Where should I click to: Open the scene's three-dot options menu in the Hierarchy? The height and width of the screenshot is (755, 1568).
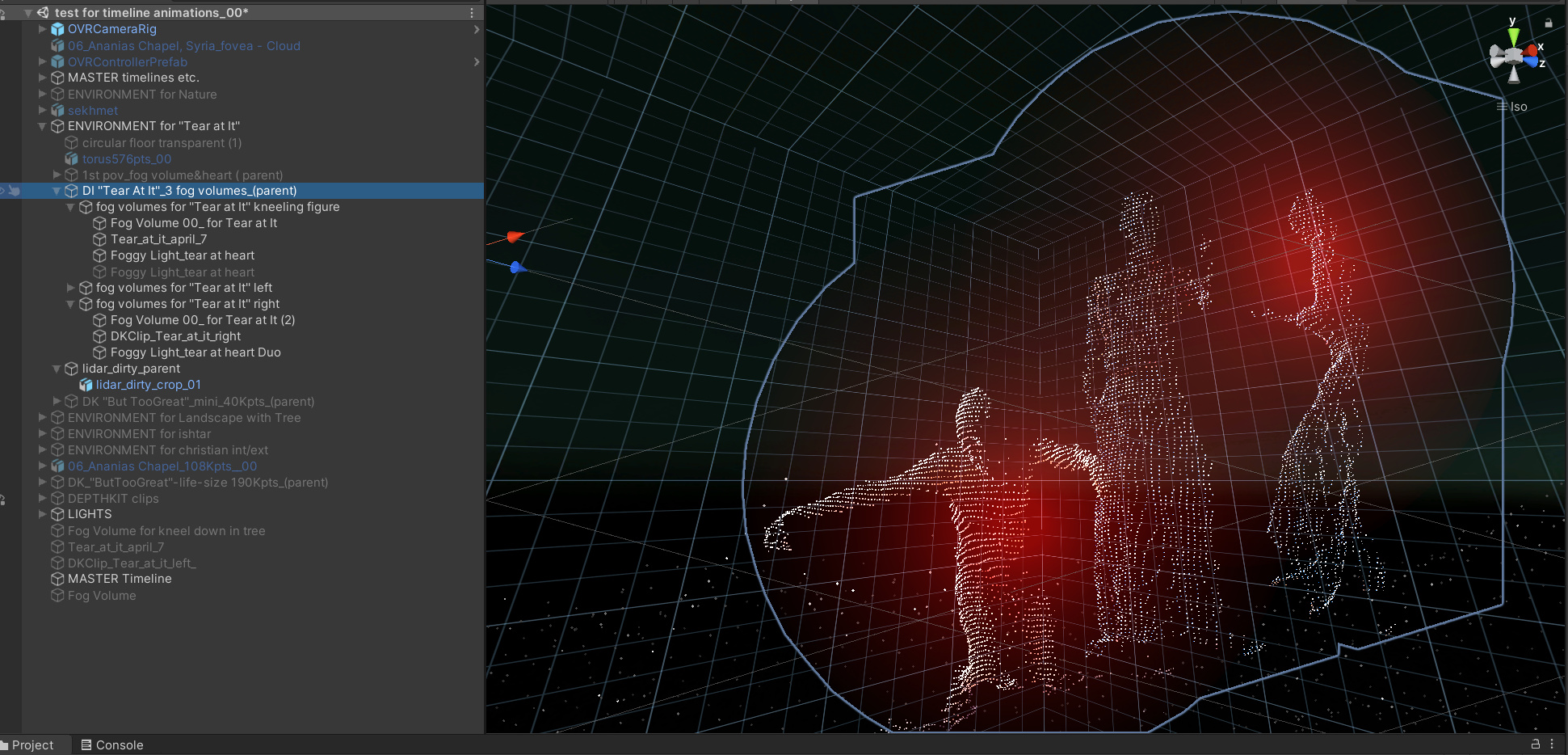tap(472, 13)
